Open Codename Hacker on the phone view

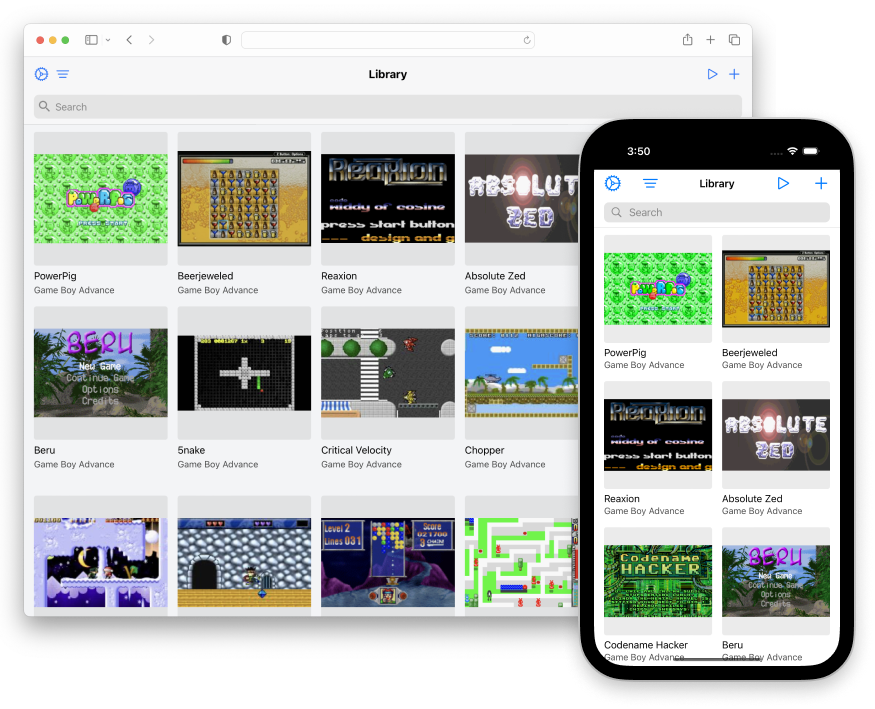point(657,578)
